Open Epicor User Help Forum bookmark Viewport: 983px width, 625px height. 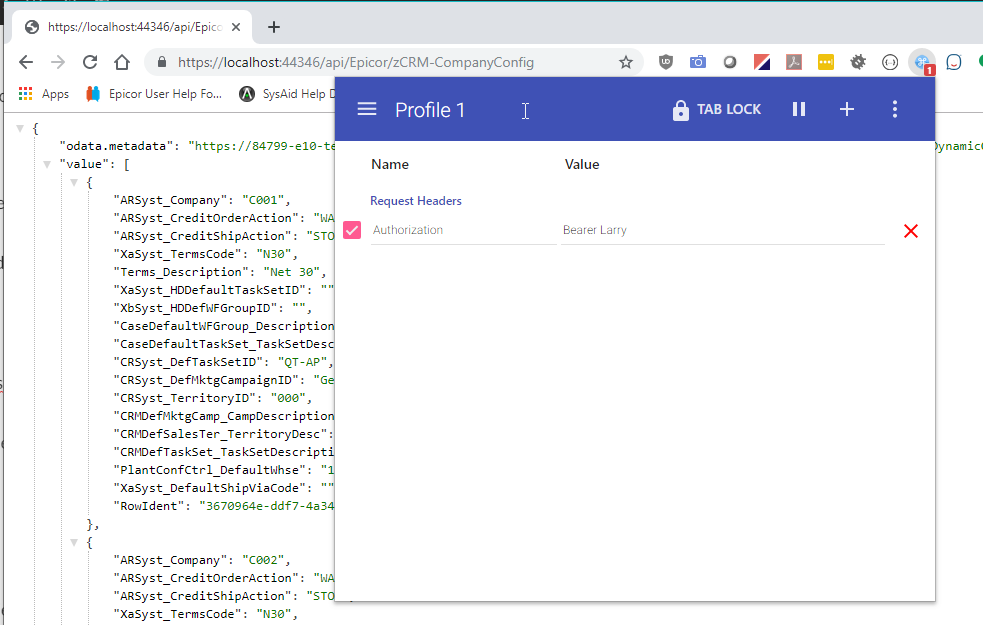click(154, 94)
